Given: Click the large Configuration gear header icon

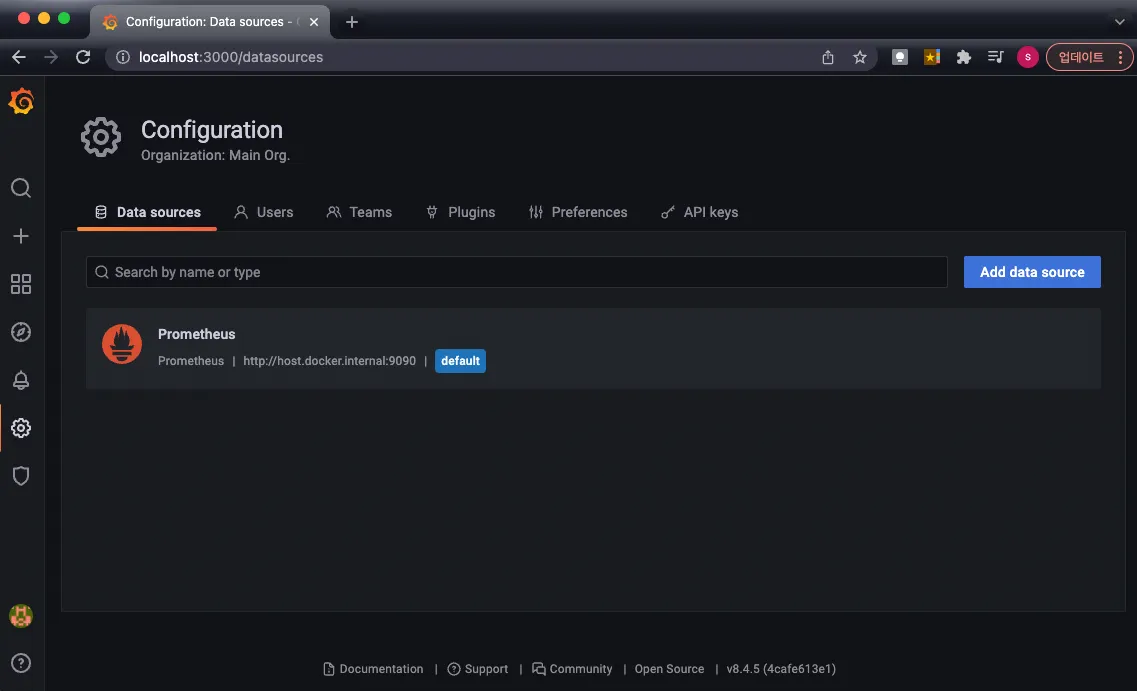Looking at the screenshot, I should coord(101,137).
